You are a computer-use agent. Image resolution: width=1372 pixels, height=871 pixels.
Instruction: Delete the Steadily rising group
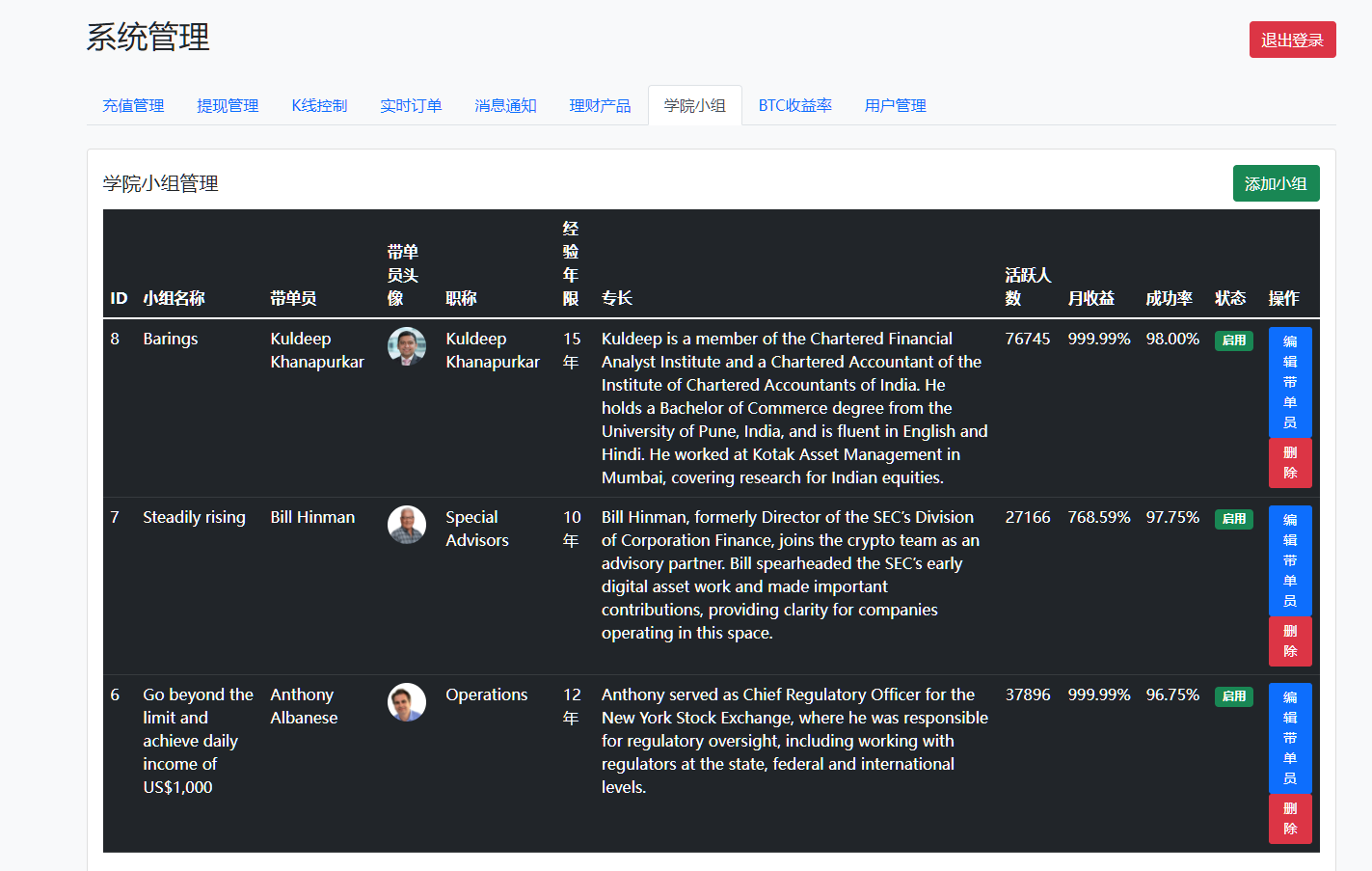pos(1290,641)
